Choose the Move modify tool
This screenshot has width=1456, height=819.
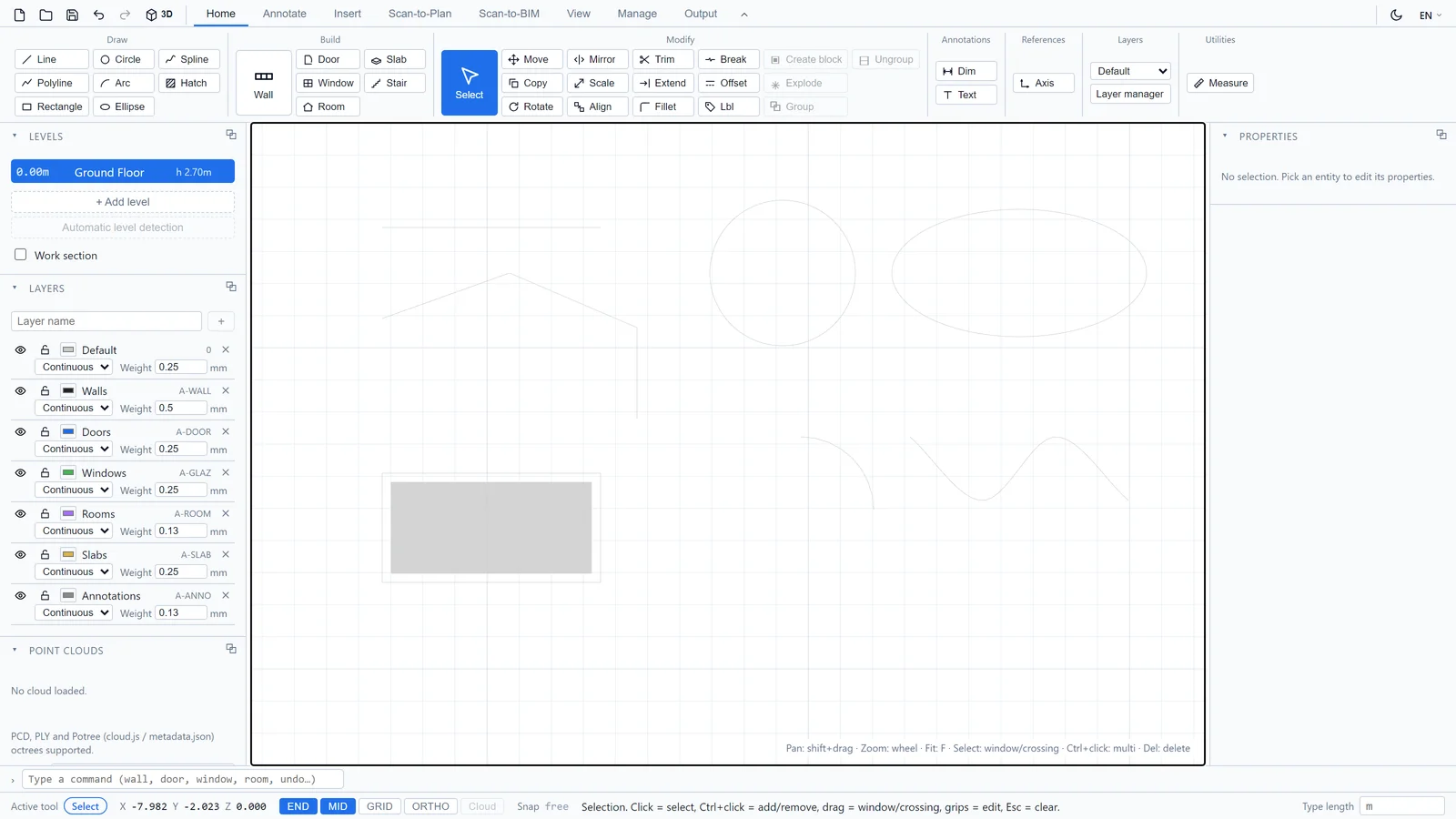click(532, 59)
